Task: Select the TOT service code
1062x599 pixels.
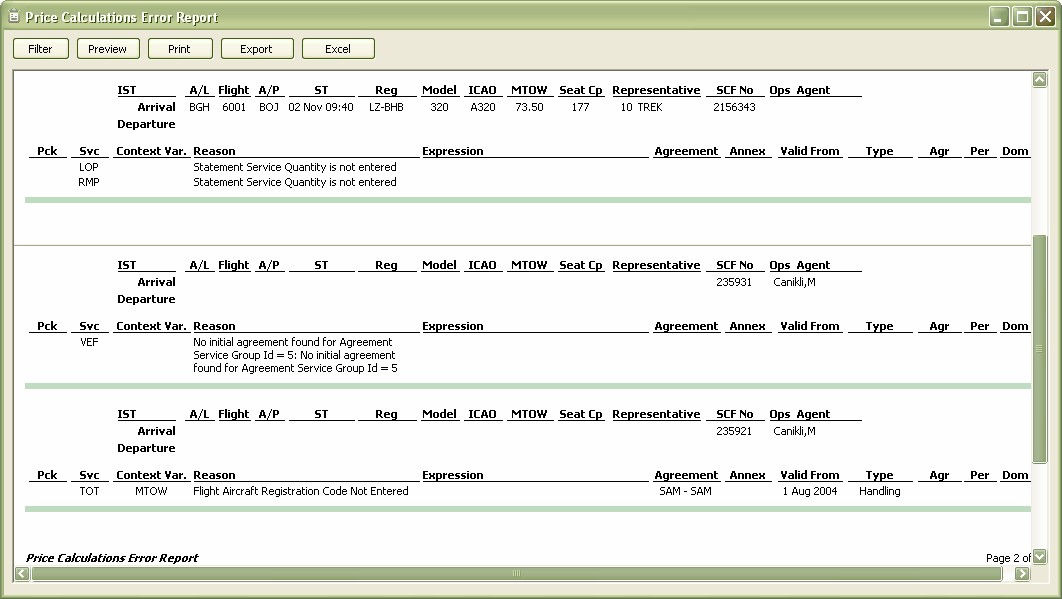Action: [89, 491]
